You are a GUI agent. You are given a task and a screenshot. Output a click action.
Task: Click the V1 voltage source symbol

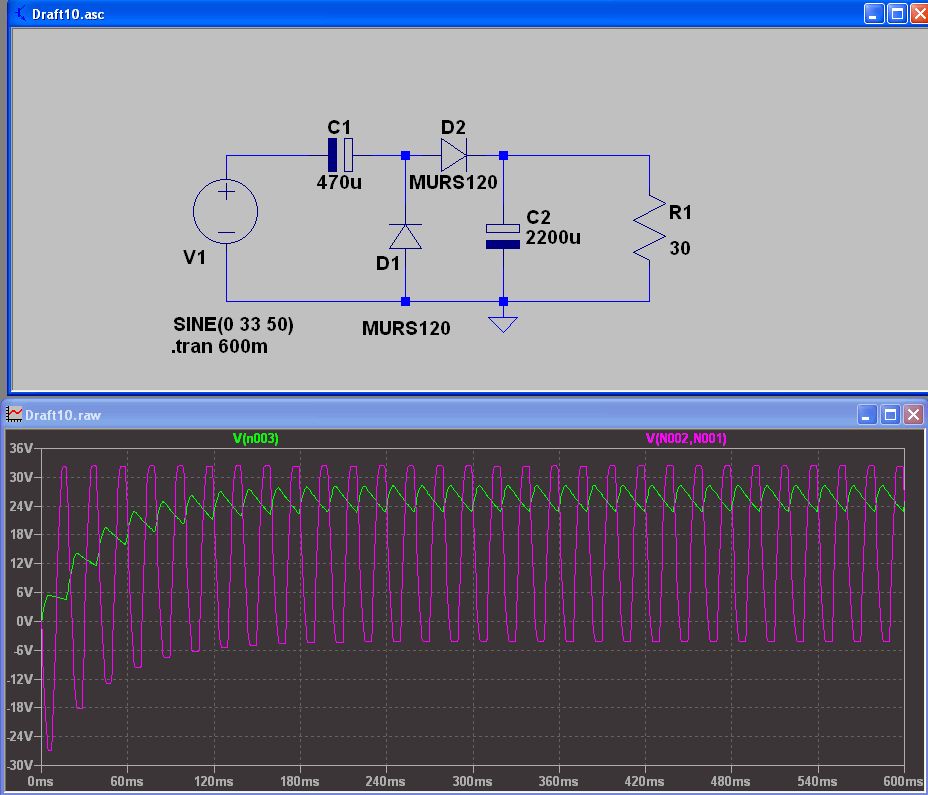[x=225, y=211]
